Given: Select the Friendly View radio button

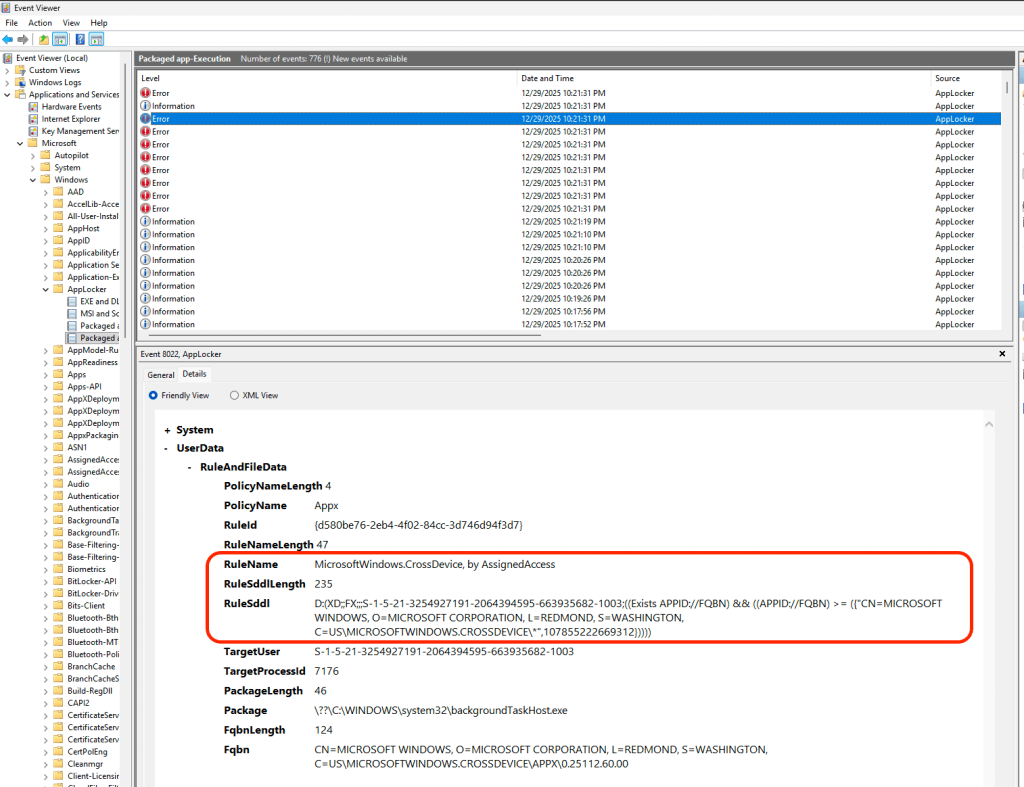Looking at the screenshot, I should tap(153, 395).
